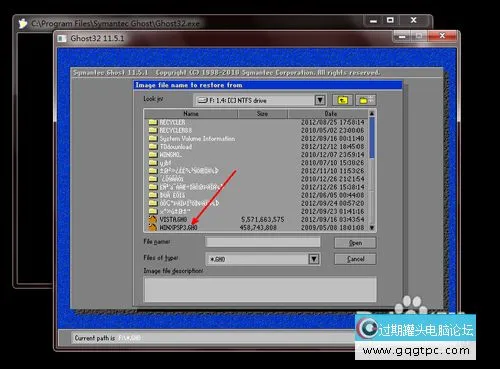Viewport: 500px width, 369px height.
Task: Sort the file list by Size column
Action: click(262, 114)
